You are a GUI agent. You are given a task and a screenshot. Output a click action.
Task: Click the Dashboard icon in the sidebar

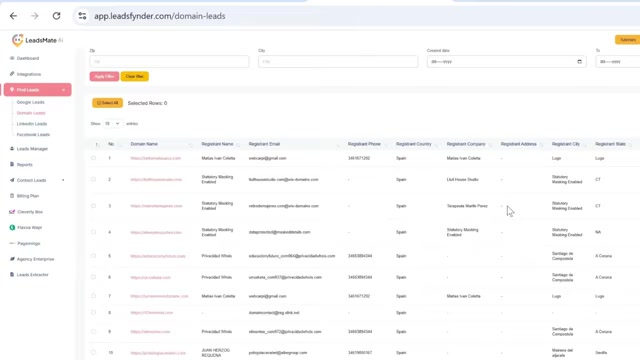[x=12, y=58]
